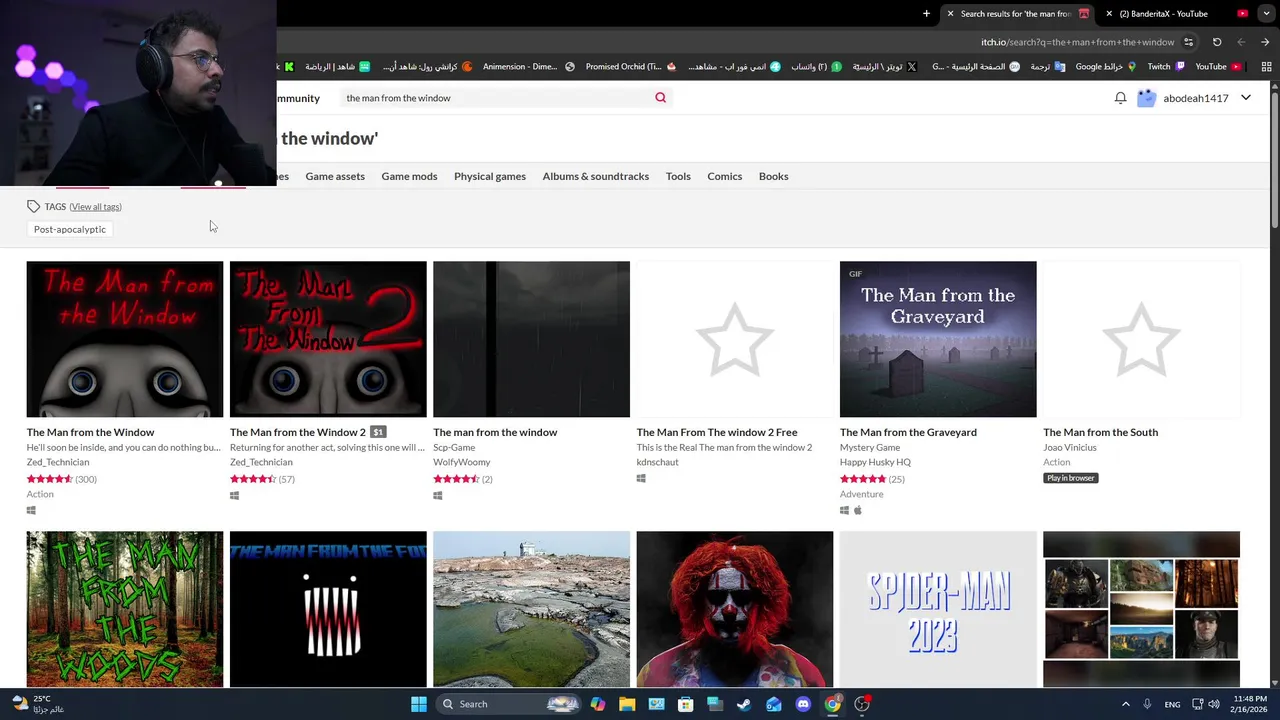1280x720 pixels.
Task: Switch to the BanderitaX YouTube tab
Action: [1175, 14]
